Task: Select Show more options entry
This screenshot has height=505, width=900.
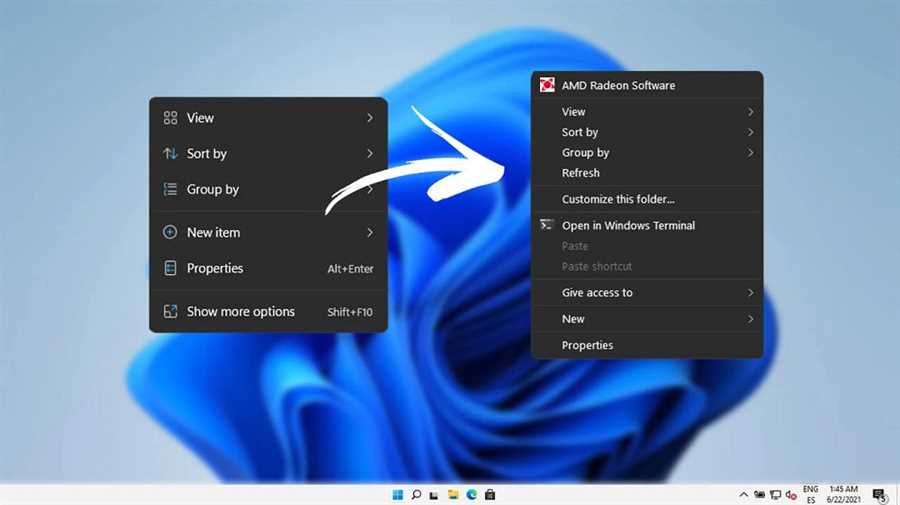Action: (x=240, y=312)
